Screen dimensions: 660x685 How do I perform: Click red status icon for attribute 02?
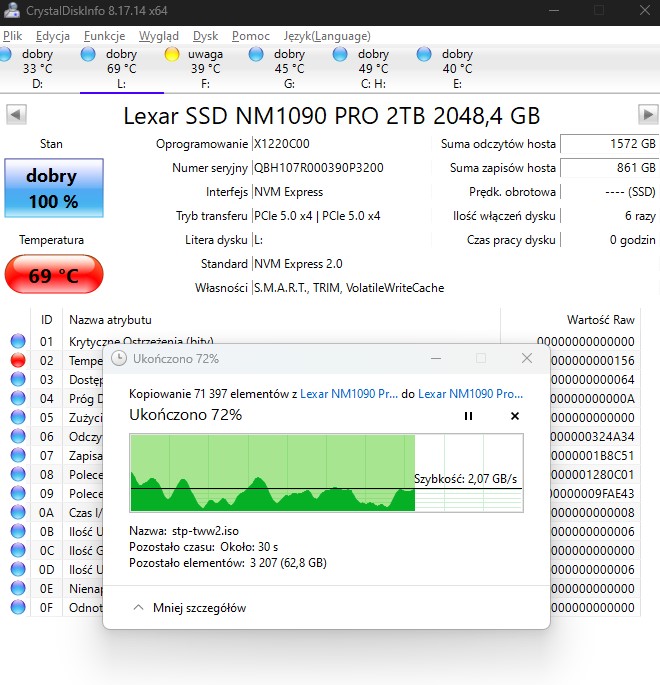pos(17,361)
